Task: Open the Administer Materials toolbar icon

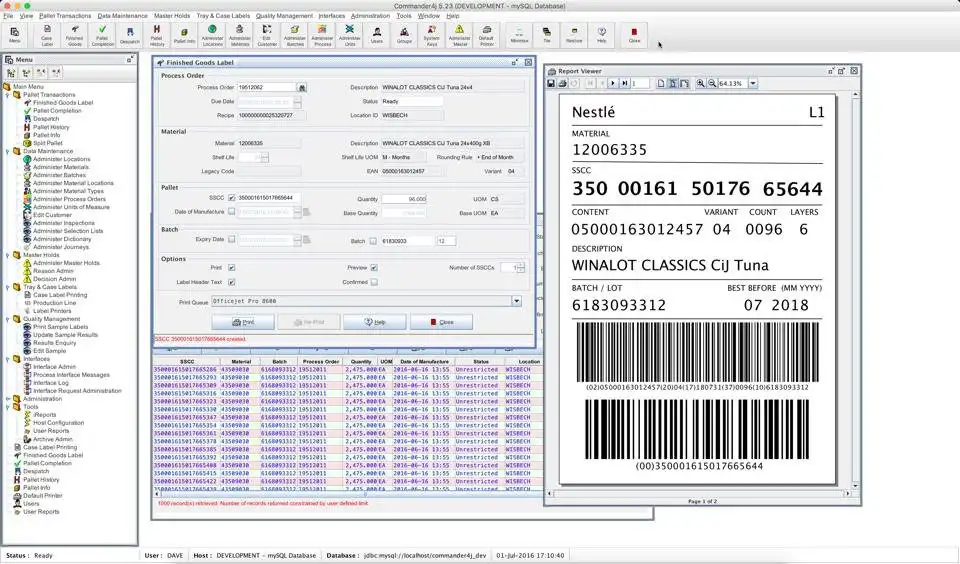Action: coord(239,36)
